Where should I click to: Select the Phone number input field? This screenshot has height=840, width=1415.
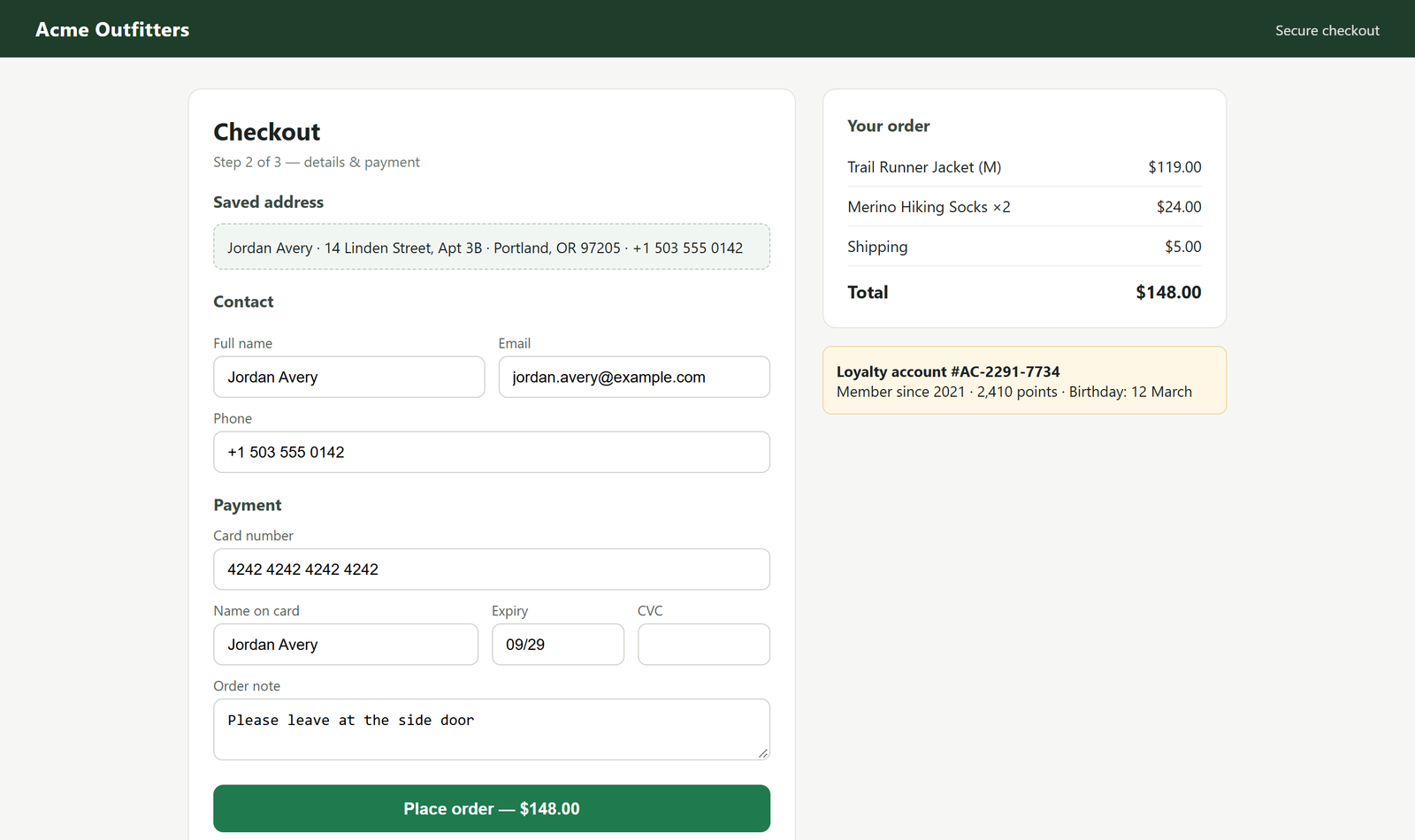pos(492,452)
